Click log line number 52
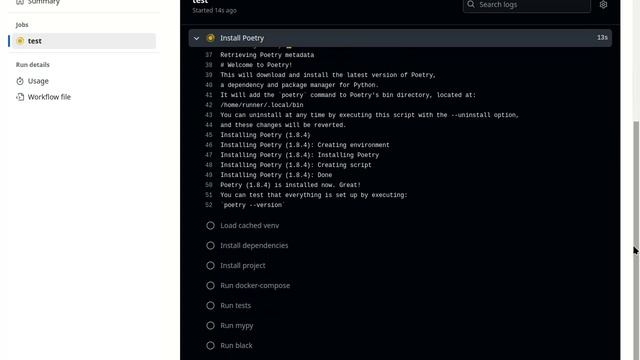 coord(209,205)
